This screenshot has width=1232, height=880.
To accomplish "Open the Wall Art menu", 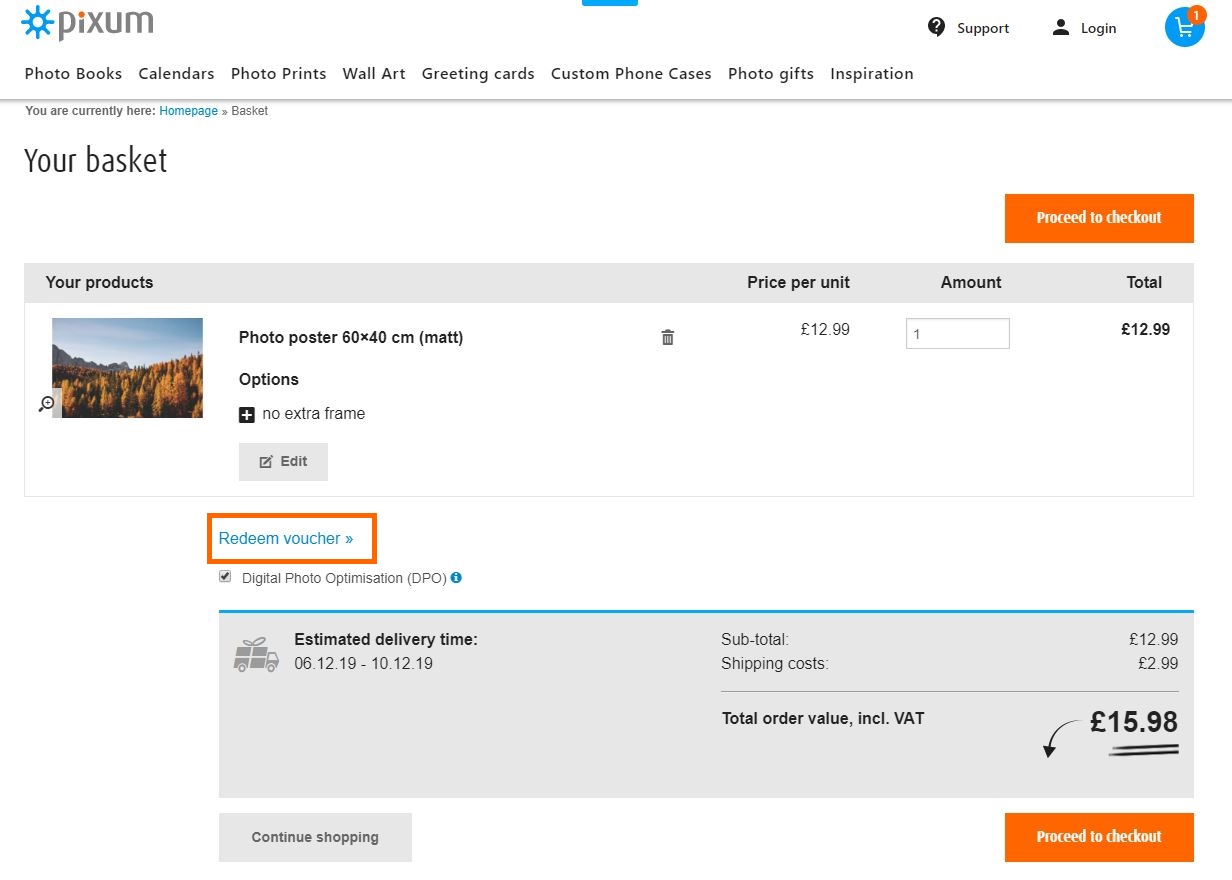I will coord(374,74).
